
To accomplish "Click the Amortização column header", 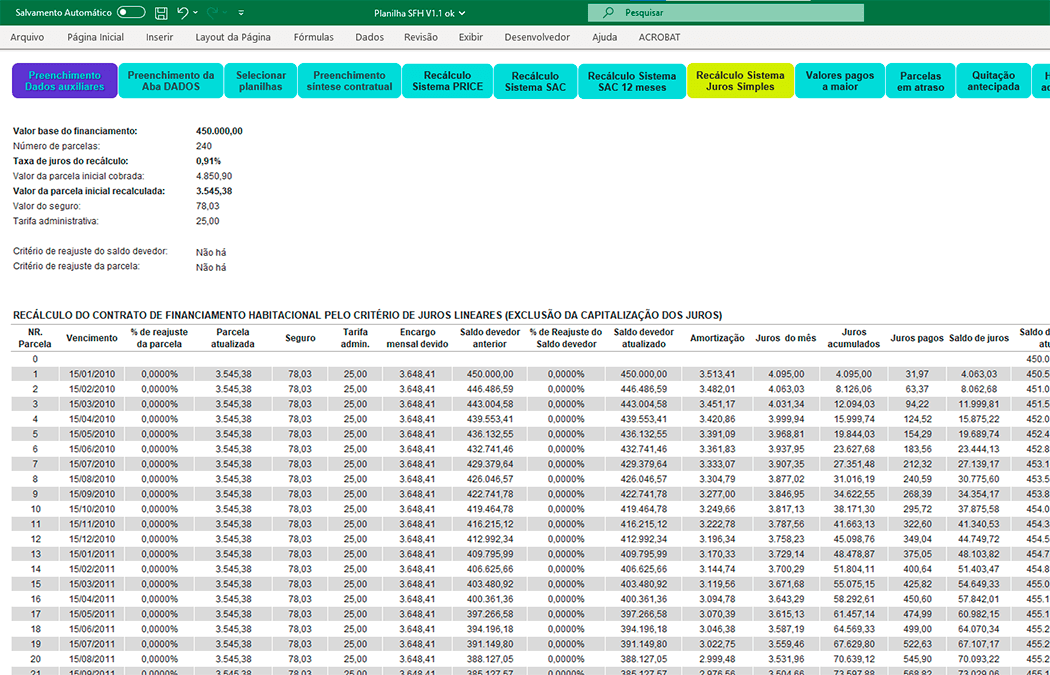I will [x=717, y=338].
